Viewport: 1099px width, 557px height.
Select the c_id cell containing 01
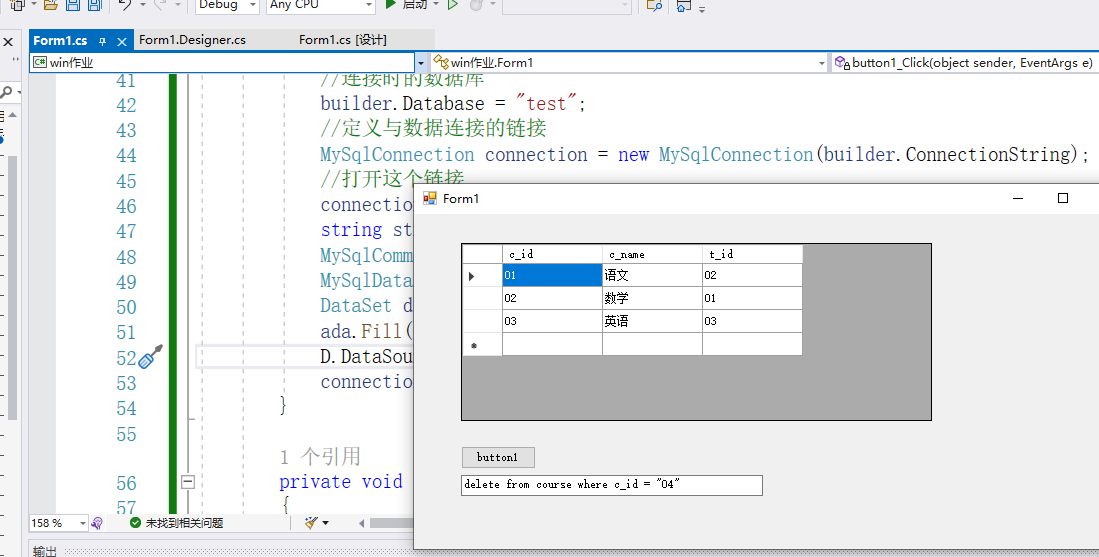tap(552, 275)
